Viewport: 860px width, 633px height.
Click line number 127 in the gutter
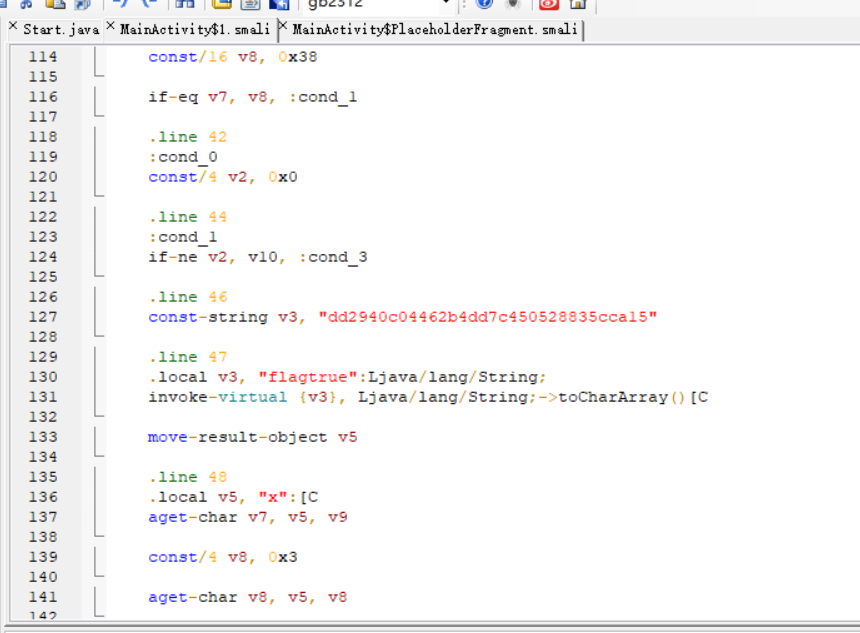point(43,317)
